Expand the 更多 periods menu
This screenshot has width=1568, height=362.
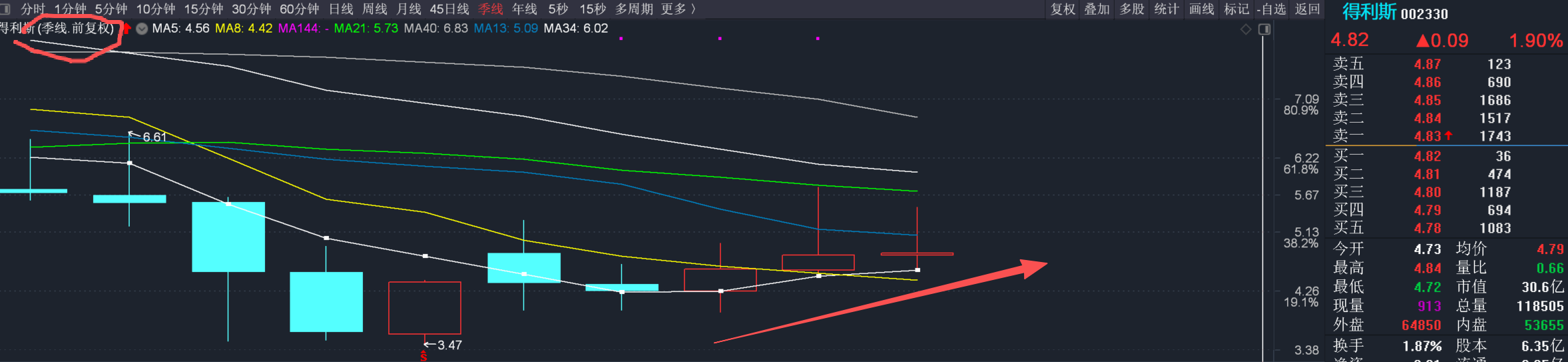[x=678, y=9]
